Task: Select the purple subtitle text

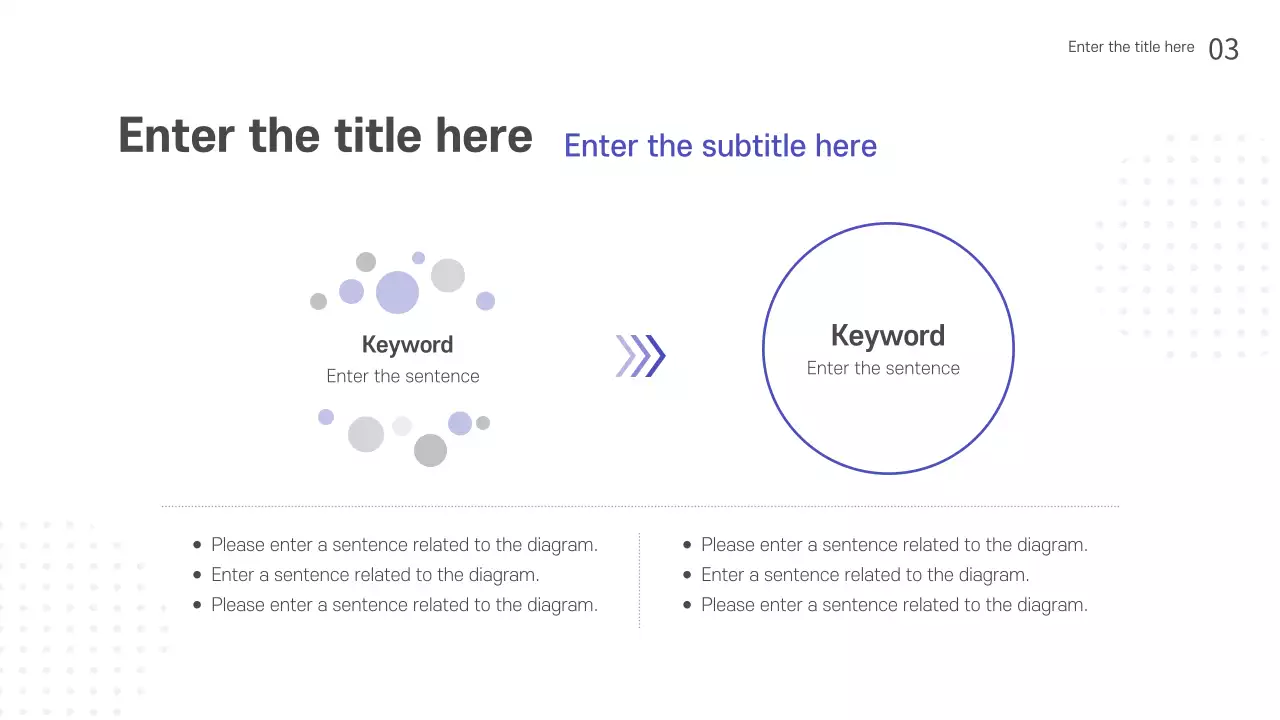Action: pyautogui.click(x=720, y=146)
